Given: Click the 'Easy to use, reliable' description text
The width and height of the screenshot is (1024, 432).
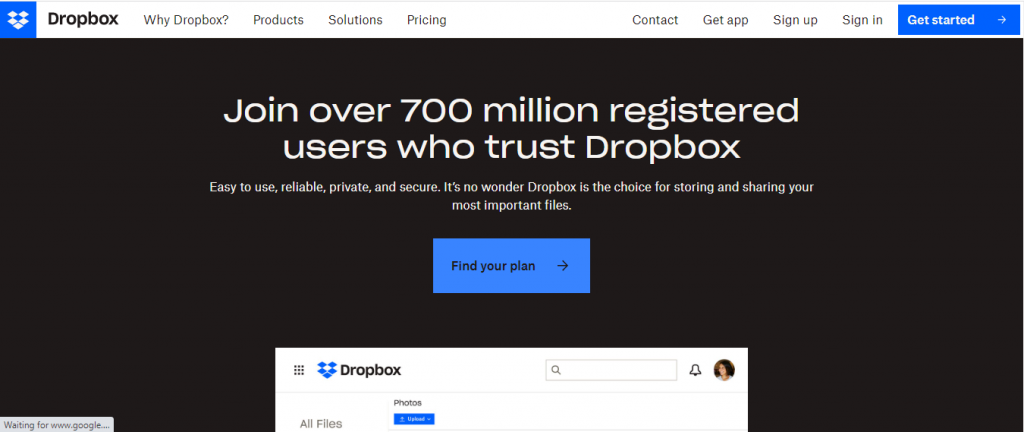Looking at the screenshot, I should 511,196.
